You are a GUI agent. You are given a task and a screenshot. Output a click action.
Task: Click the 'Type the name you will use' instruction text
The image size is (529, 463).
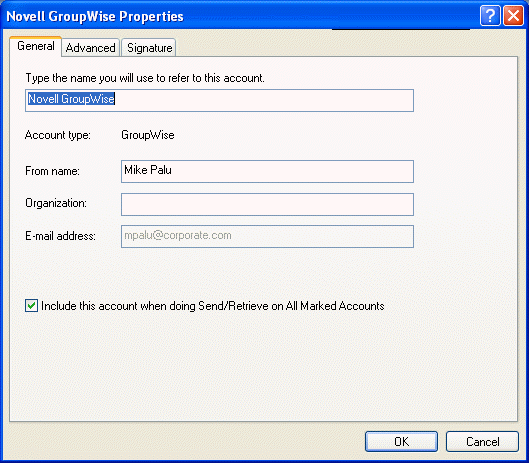tap(145, 78)
